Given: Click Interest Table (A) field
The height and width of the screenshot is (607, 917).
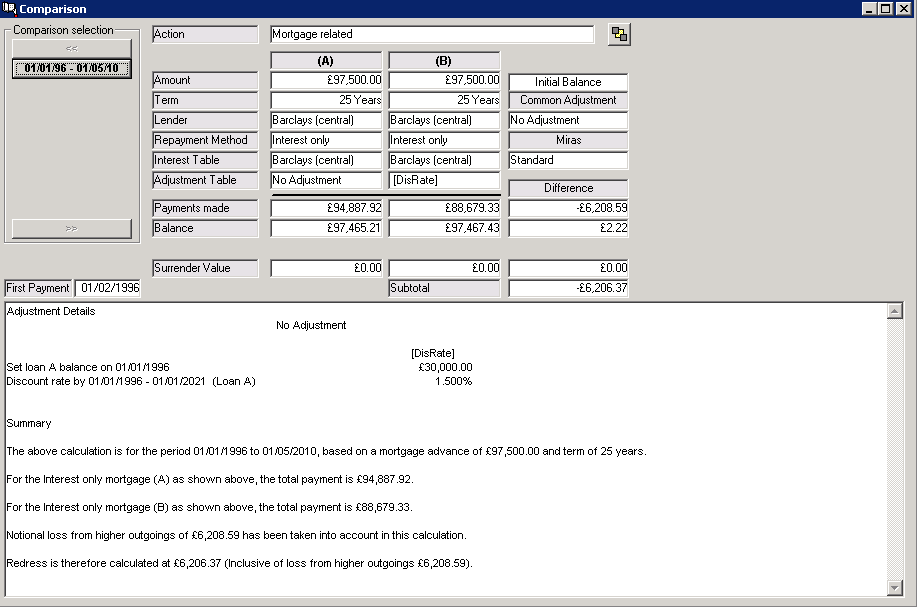Looking at the screenshot, I should point(326,160).
